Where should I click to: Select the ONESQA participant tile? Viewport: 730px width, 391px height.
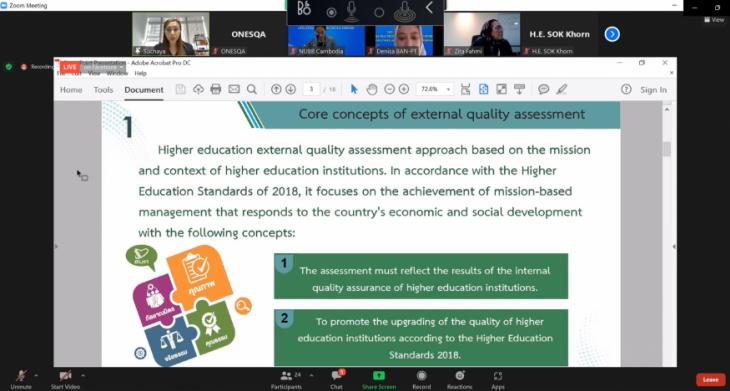pos(249,34)
